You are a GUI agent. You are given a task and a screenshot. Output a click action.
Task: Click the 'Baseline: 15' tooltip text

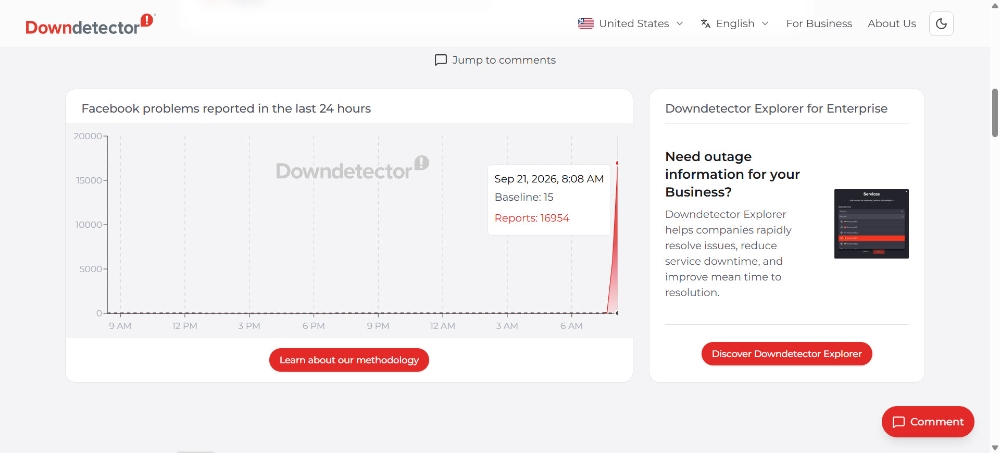(x=524, y=198)
